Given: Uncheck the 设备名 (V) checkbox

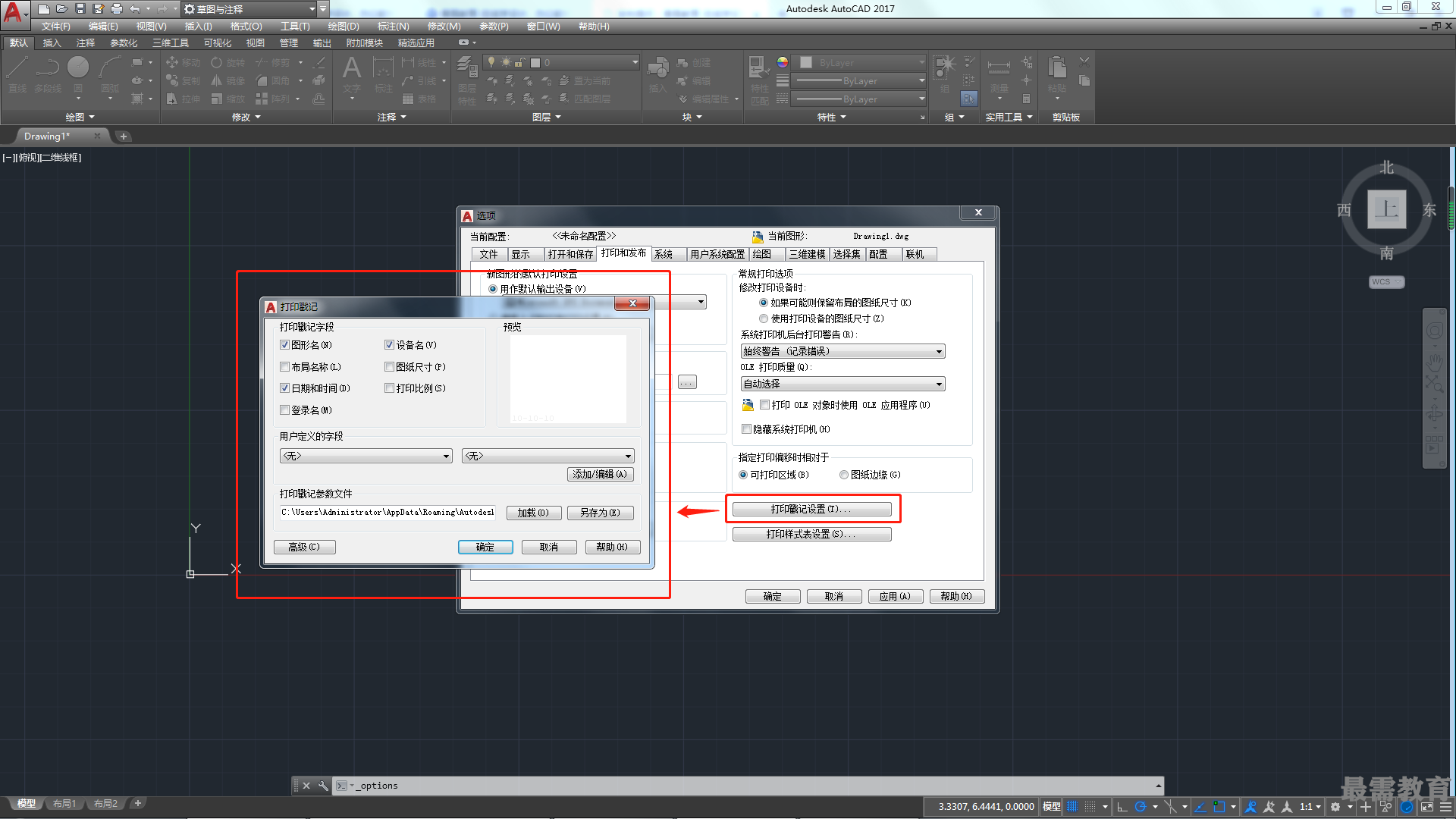Looking at the screenshot, I should point(389,345).
